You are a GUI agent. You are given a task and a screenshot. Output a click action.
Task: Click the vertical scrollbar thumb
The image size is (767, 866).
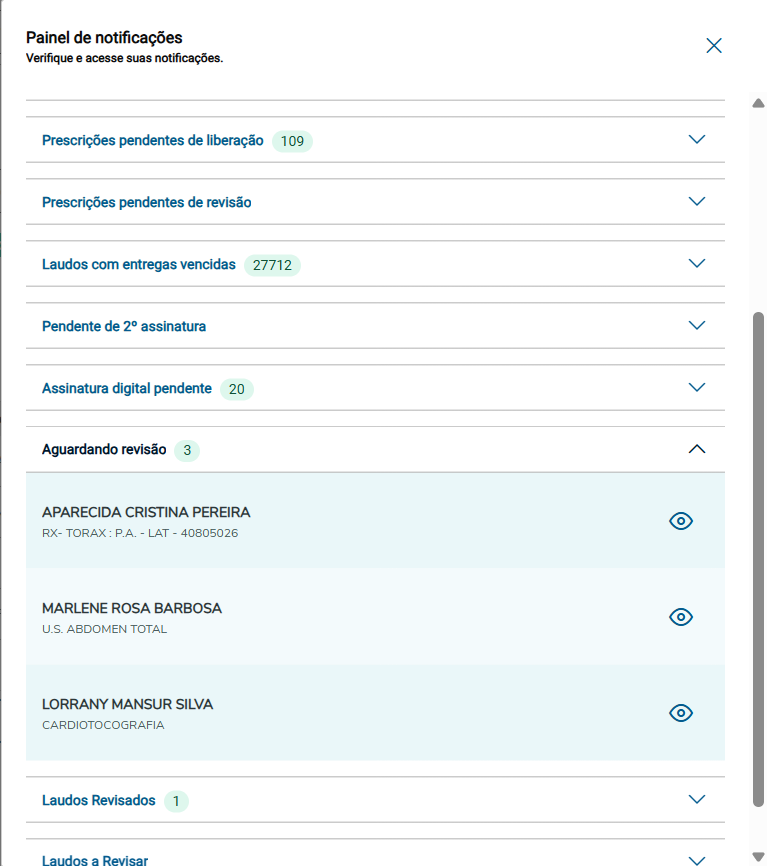click(x=758, y=560)
